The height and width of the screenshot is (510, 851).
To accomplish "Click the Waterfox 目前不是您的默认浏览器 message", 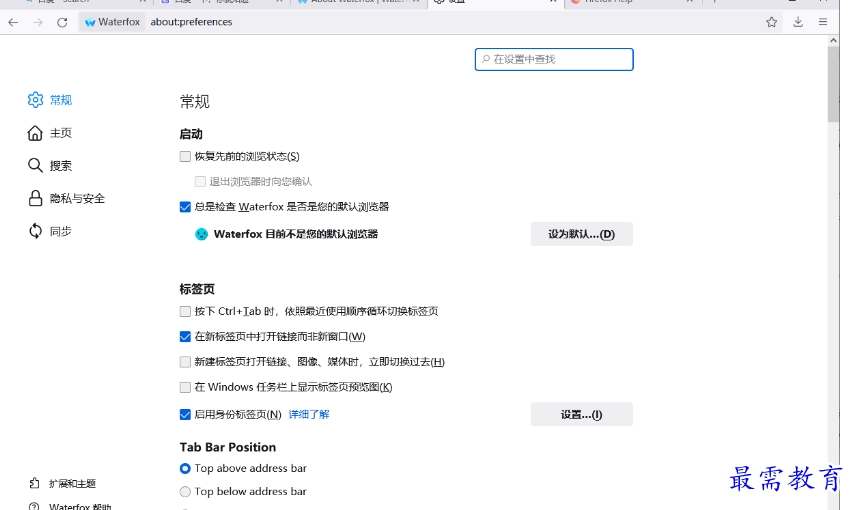I will pyautogui.click(x=296, y=234).
